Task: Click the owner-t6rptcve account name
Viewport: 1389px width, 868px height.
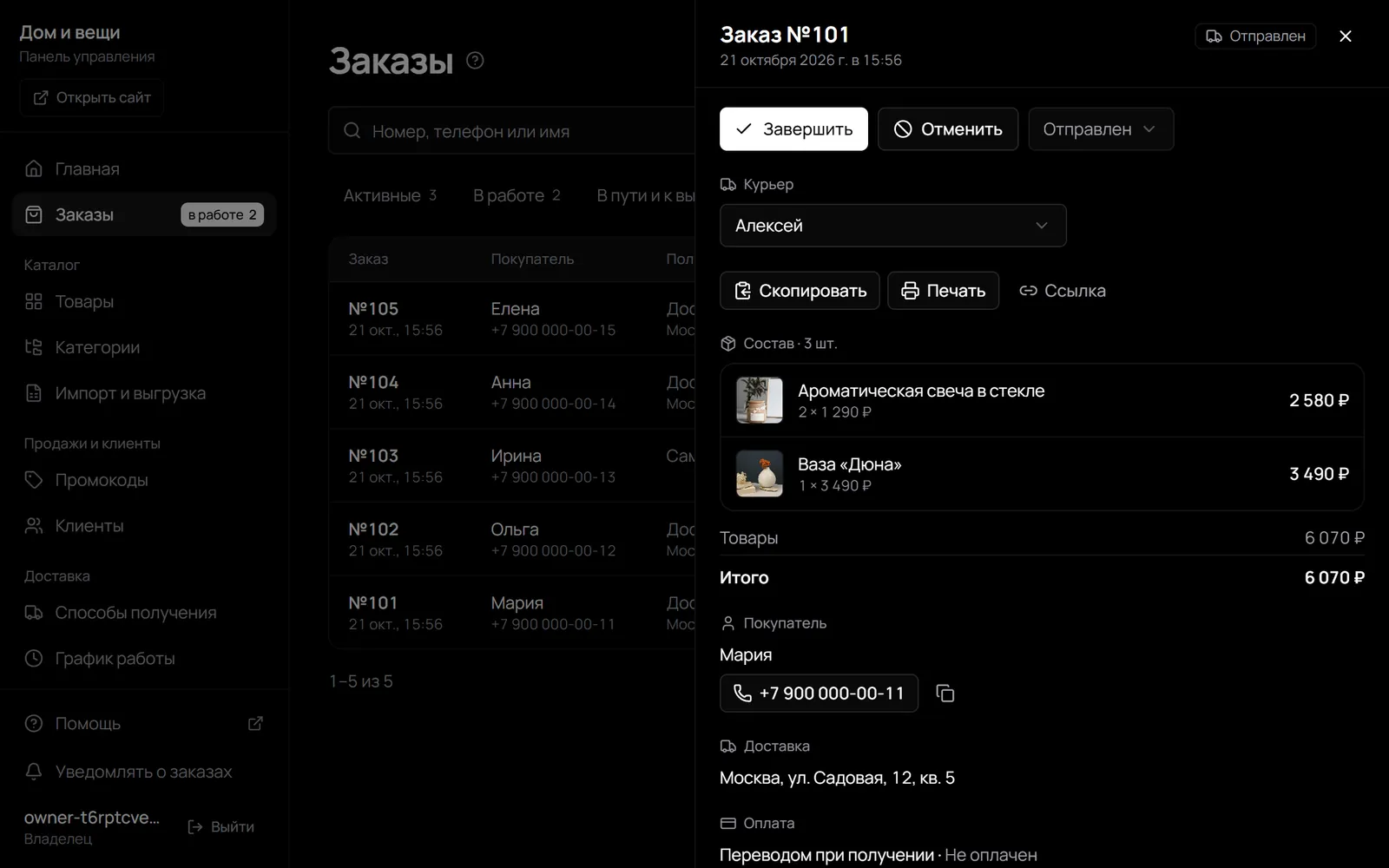Action: [x=92, y=818]
